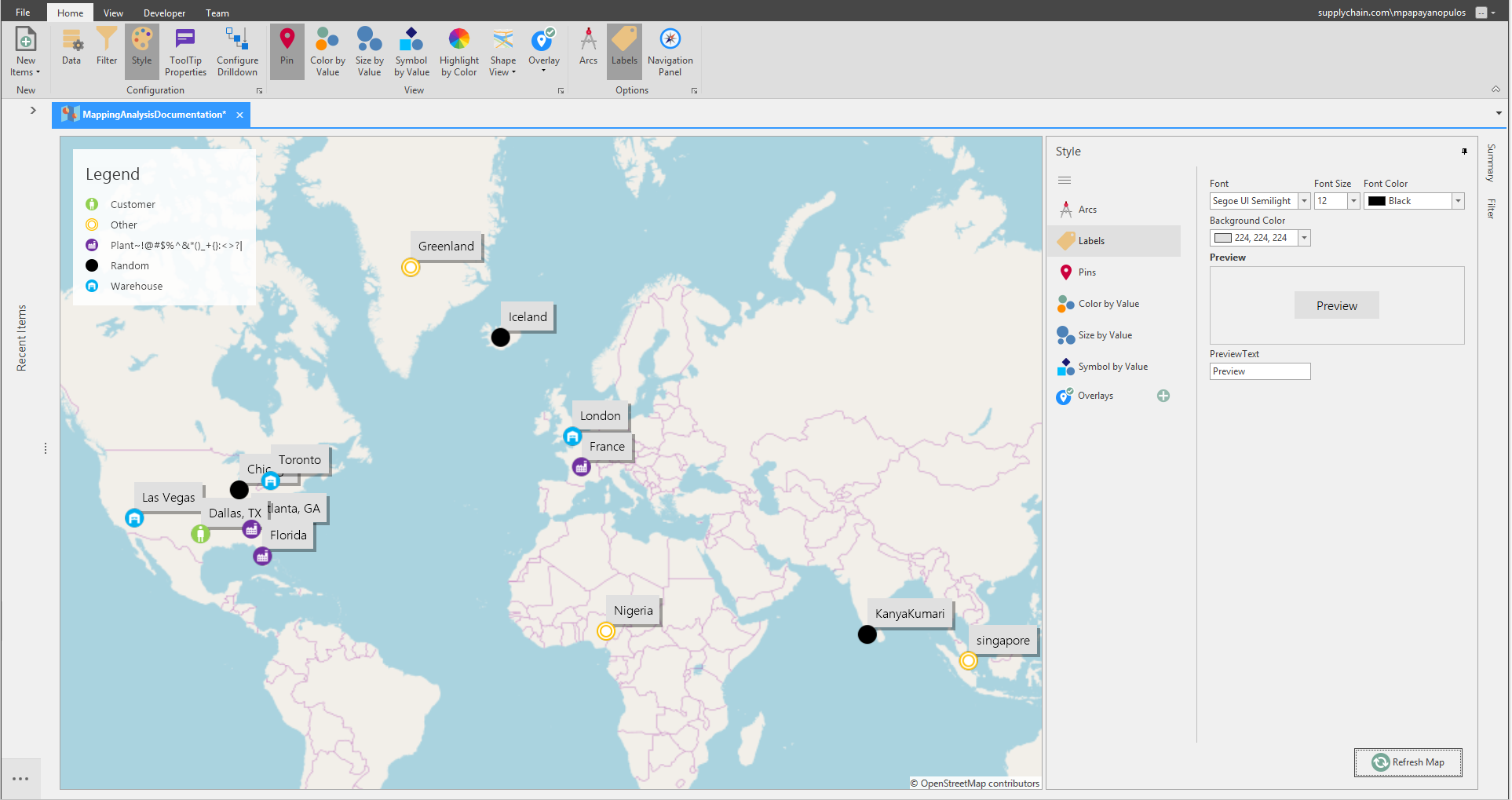Switch to the View ribbon tab
The height and width of the screenshot is (800, 1512).
pos(113,13)
